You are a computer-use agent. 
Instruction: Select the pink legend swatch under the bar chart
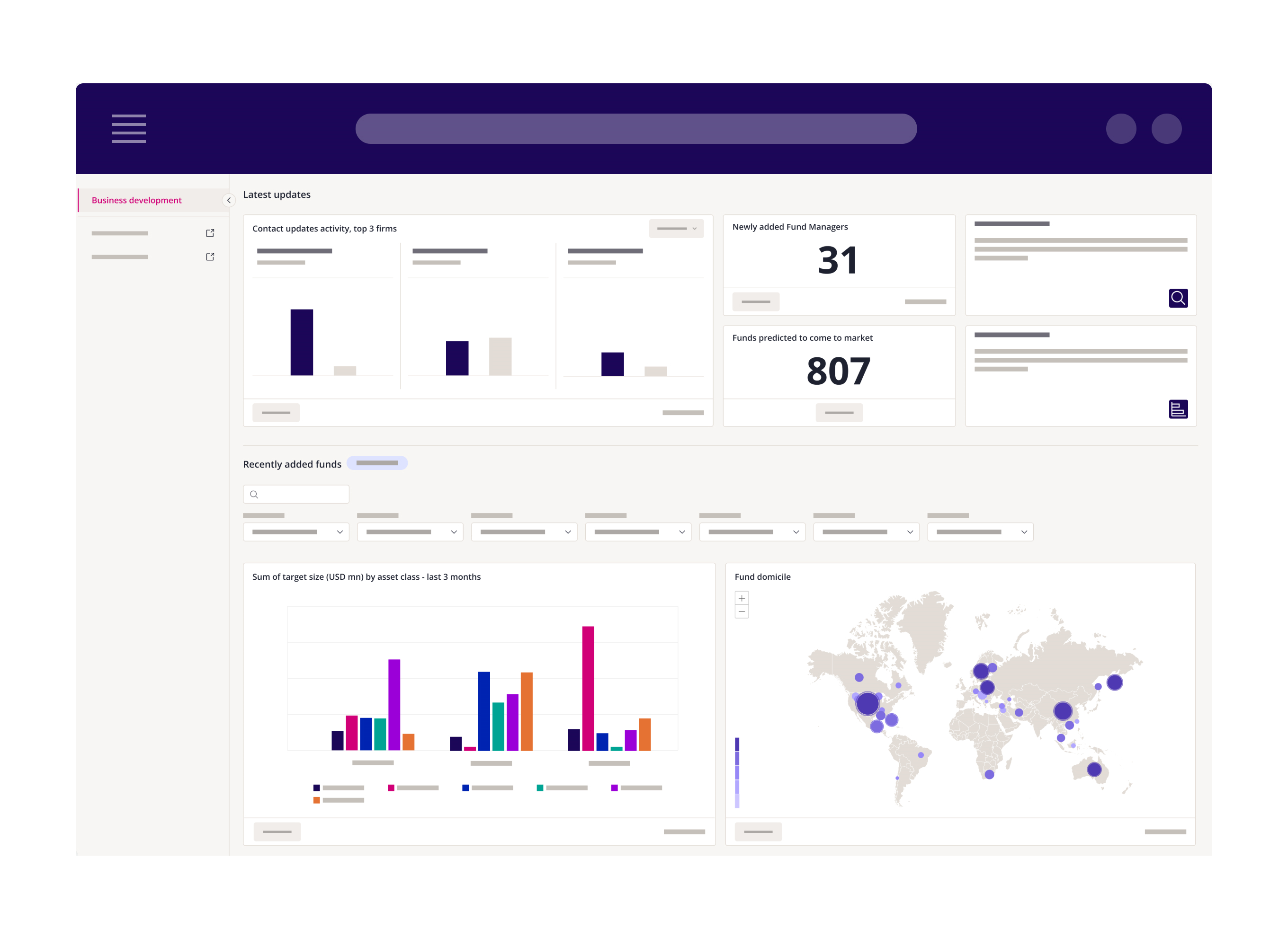pos(390,788)
